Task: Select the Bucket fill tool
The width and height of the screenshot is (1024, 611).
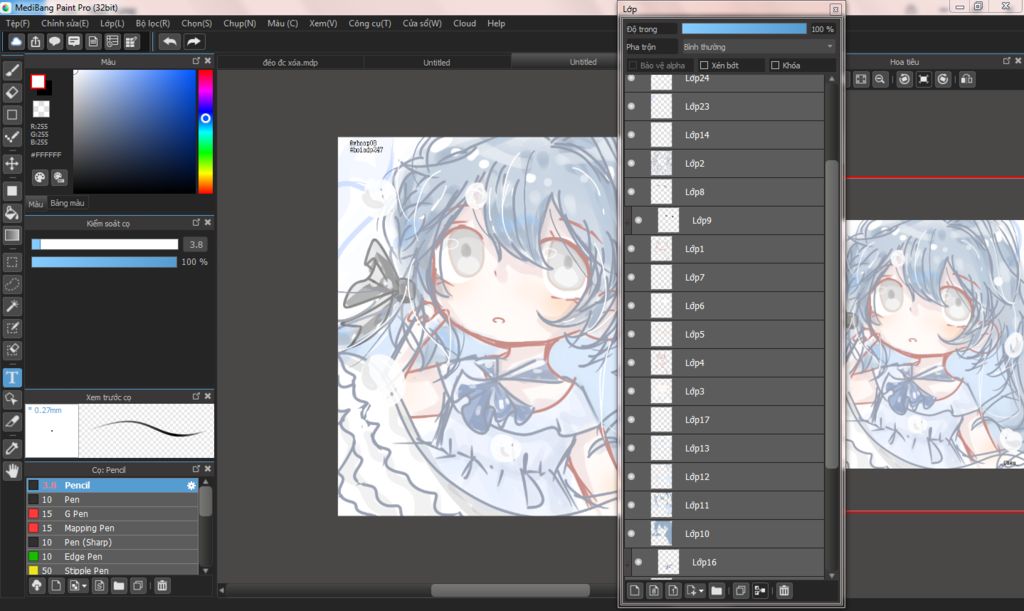Action: tap(12, 213)
